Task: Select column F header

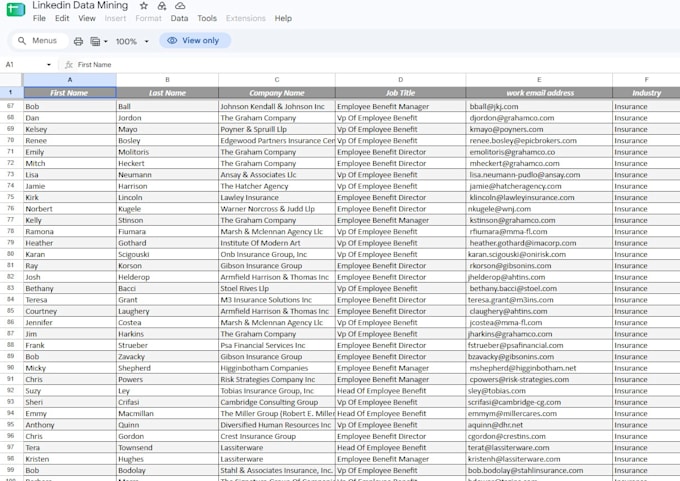Action: pyautogui.click(x=646, y=80)
